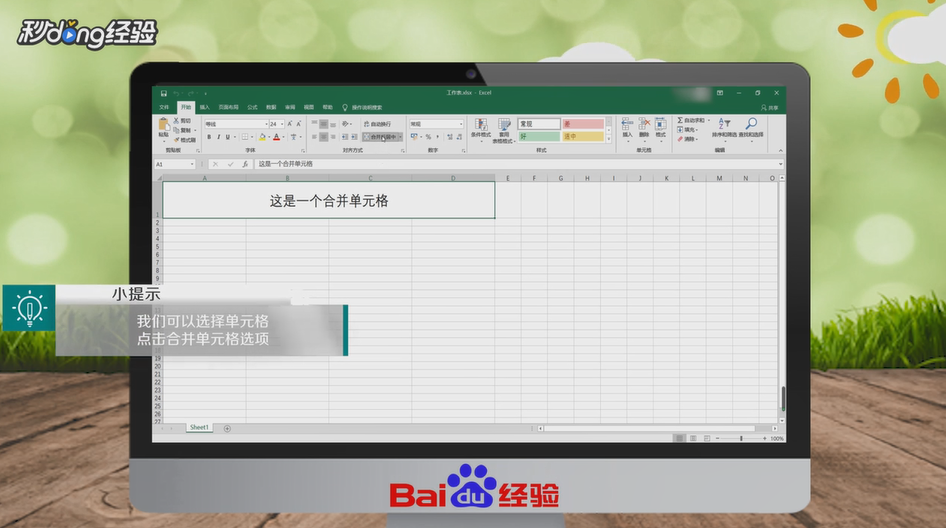Click the Format cells icon
The image size is (946, 528).
click(661, 124)
